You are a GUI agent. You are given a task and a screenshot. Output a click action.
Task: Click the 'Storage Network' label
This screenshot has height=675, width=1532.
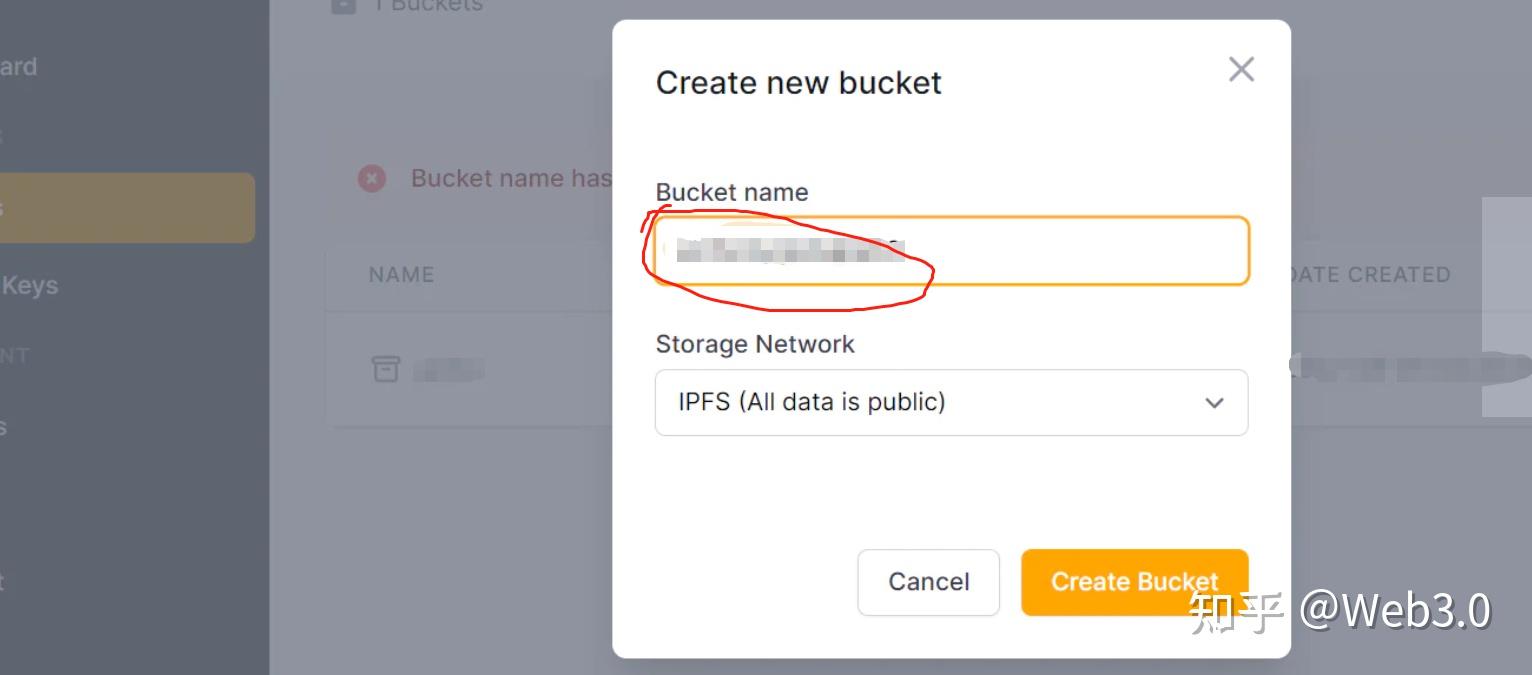click(x=755, y=344)
